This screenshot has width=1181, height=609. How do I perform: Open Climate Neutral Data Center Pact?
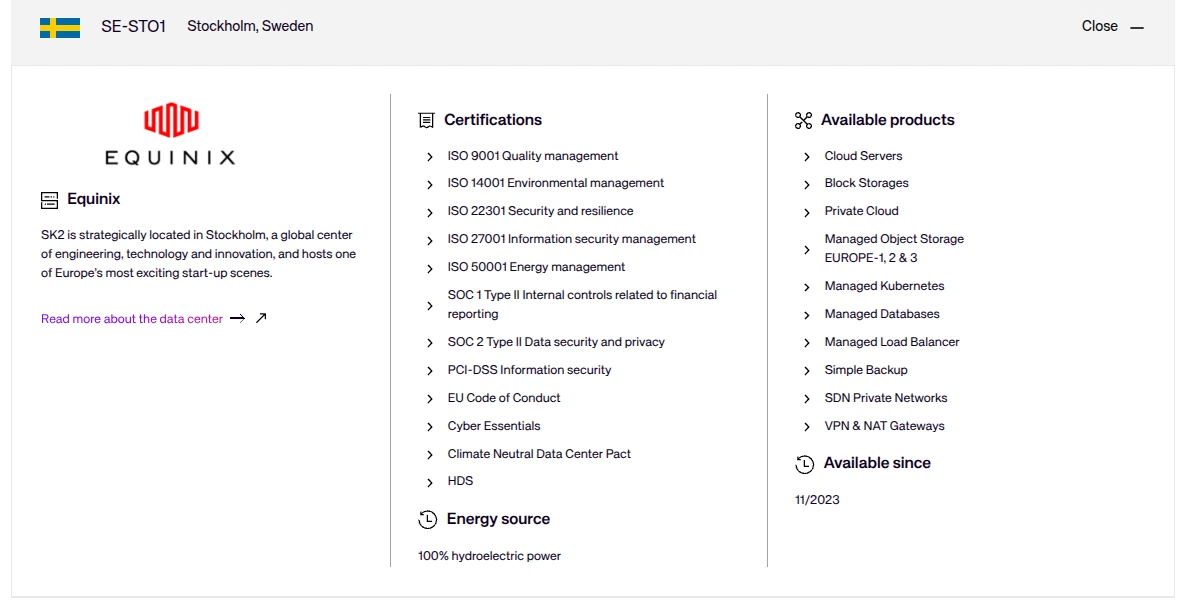pyautogui.click(x=539, y=454)
